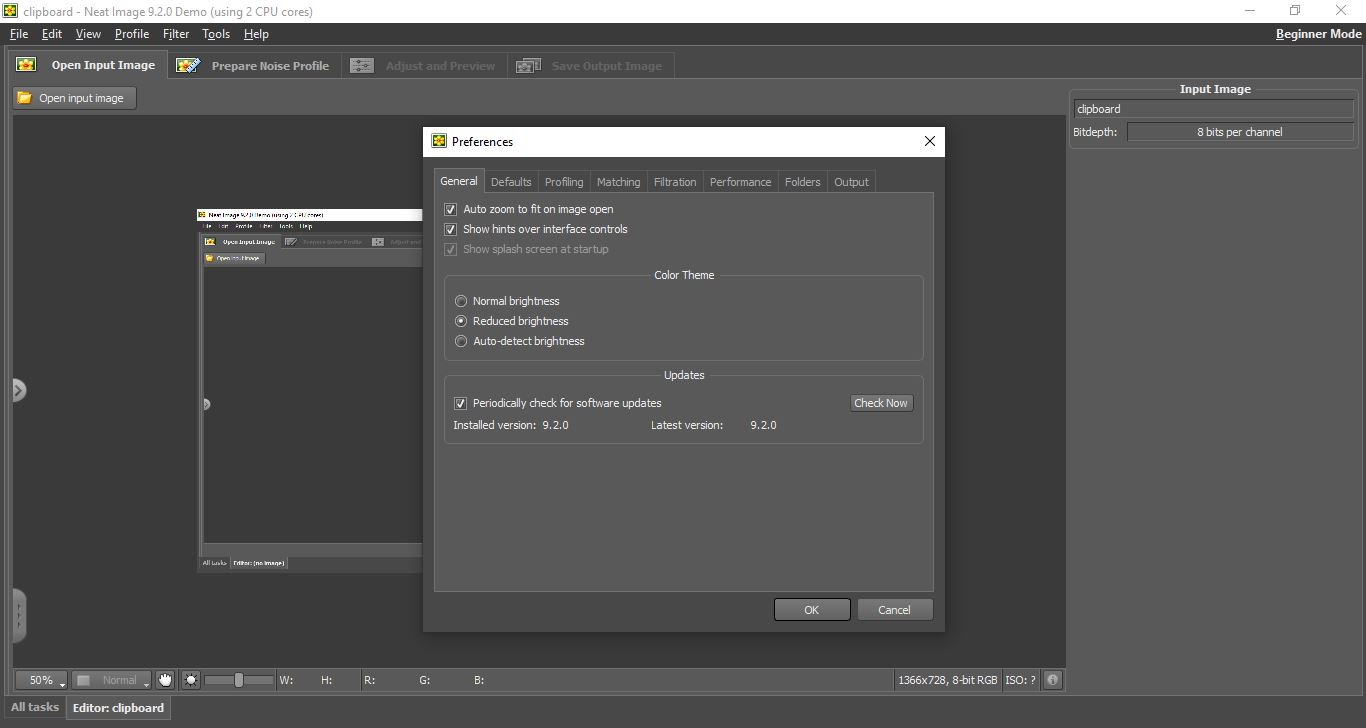Image resolution: width=1366 pixels, height=728 pixels.
Task: Select Auto-detect brightness theme
Action: tap(461, 341)
